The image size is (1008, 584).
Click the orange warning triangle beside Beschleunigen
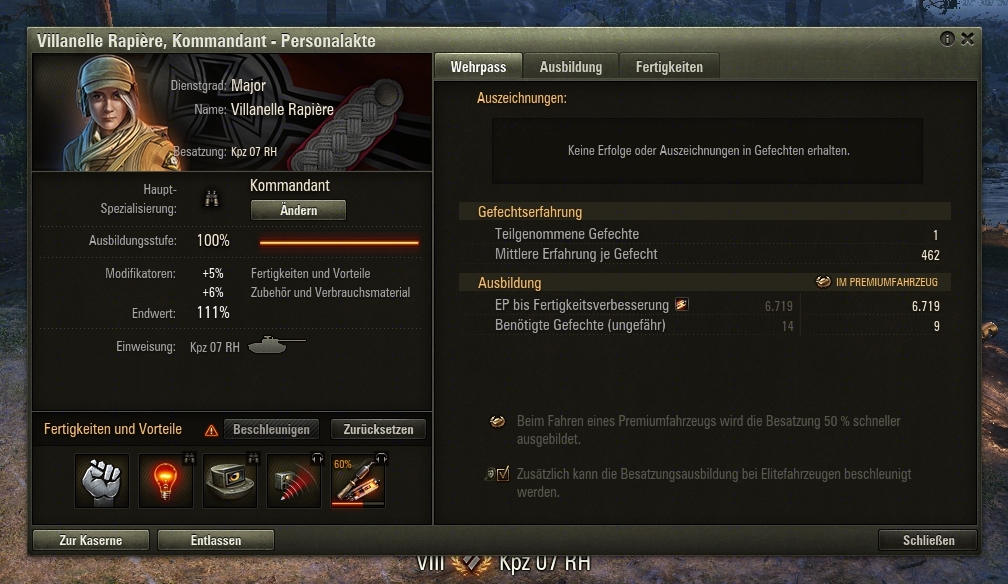point(211,430)
